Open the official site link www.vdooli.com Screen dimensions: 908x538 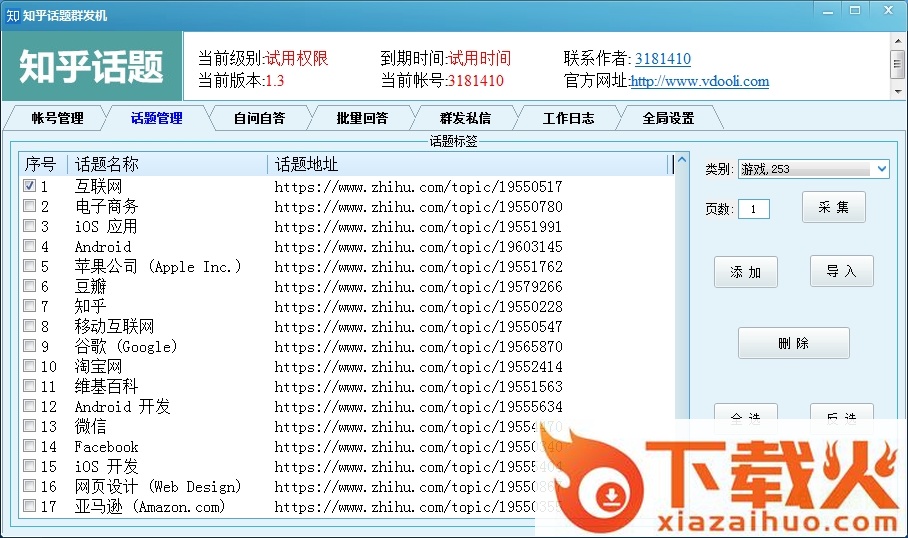(700, 81)
